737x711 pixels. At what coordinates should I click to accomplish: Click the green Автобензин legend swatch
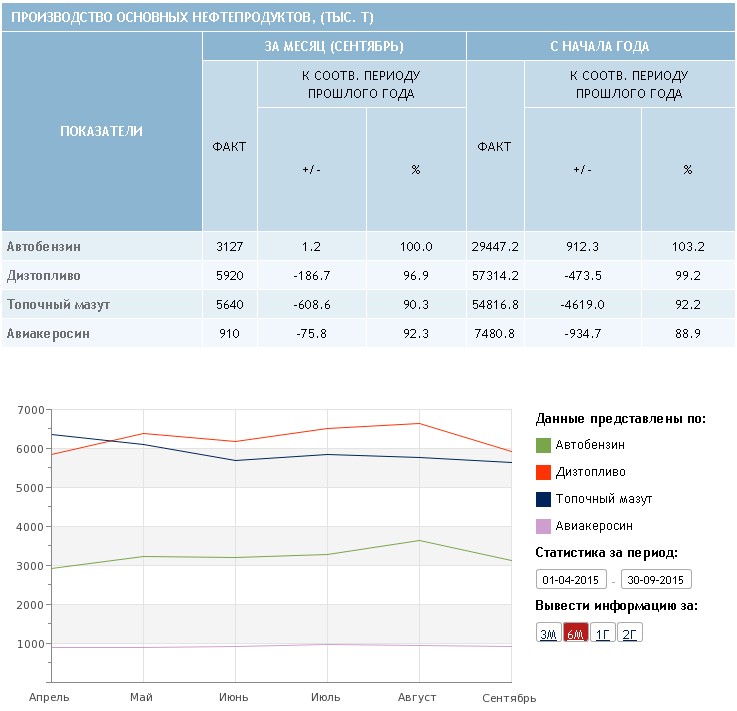click(x=543, y=445)
